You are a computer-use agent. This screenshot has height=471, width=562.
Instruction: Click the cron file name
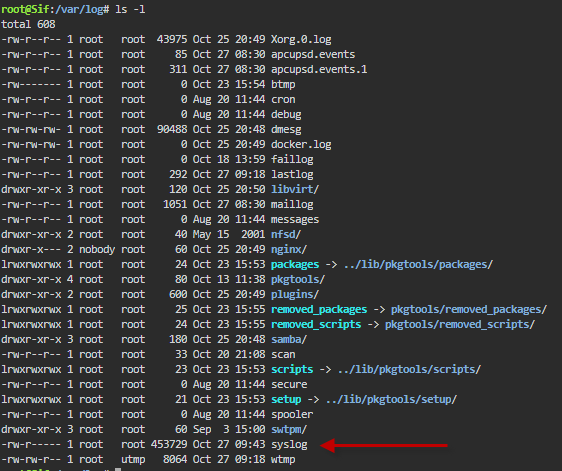click(283, 99)
